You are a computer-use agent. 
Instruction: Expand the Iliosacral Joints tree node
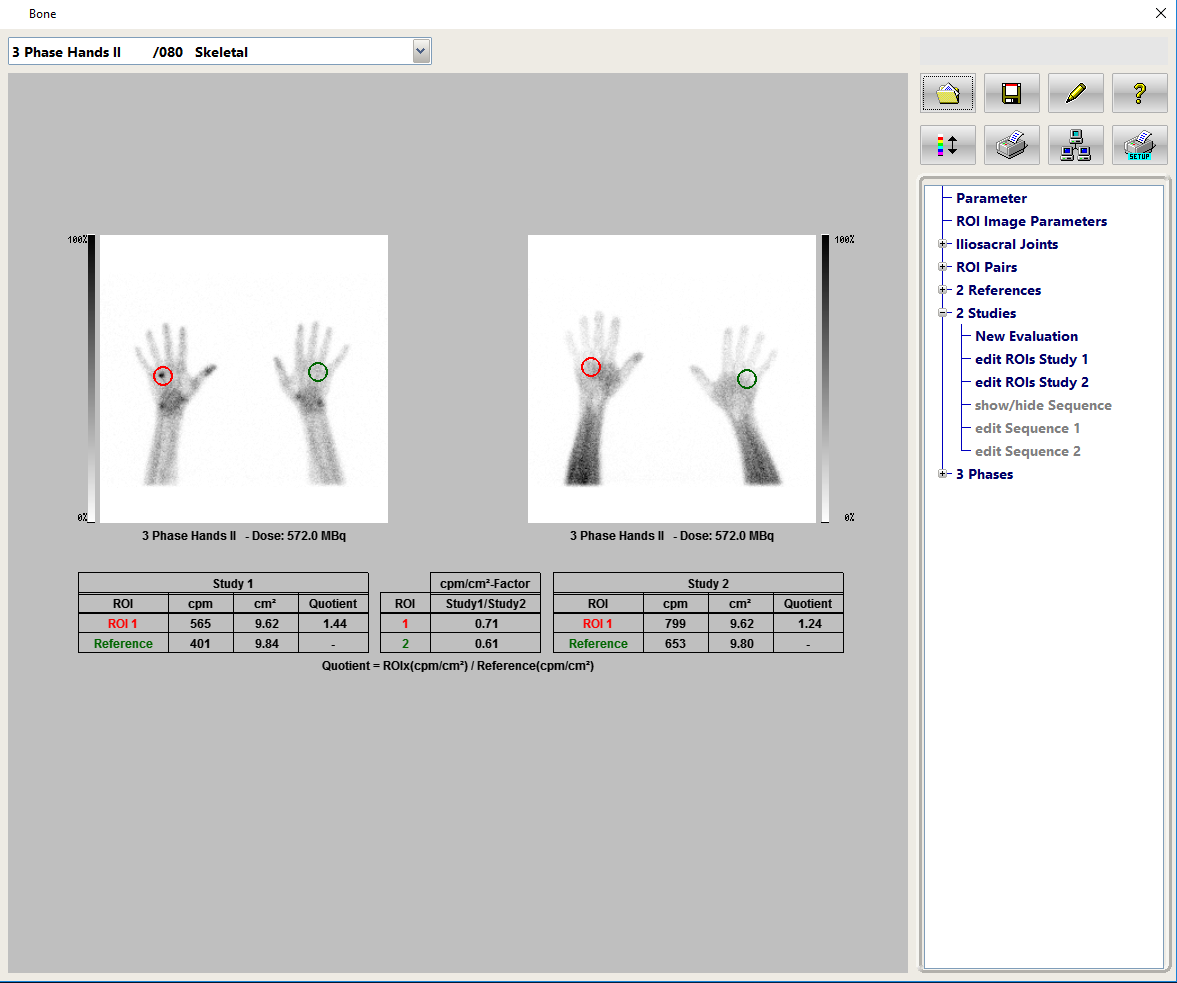pos(942,244)
